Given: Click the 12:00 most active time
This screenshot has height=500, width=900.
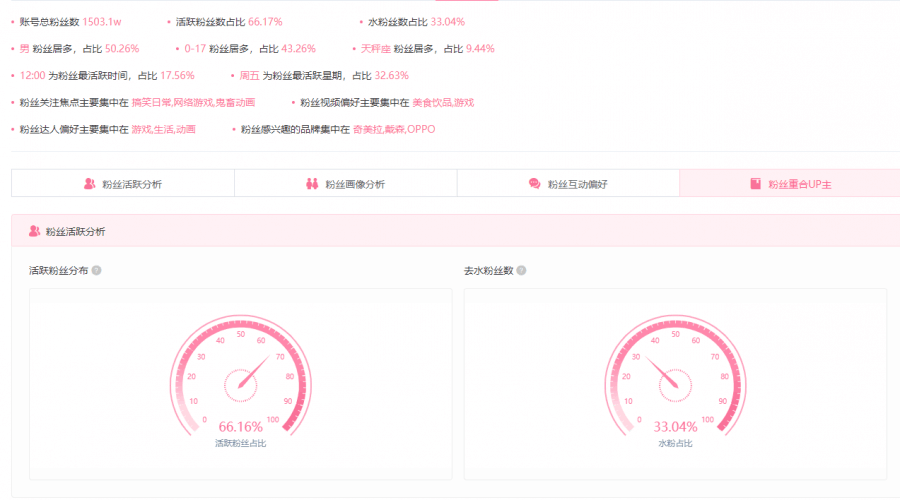Looking at the screenshot, I should pyautogui.click(x=32, y=76).
